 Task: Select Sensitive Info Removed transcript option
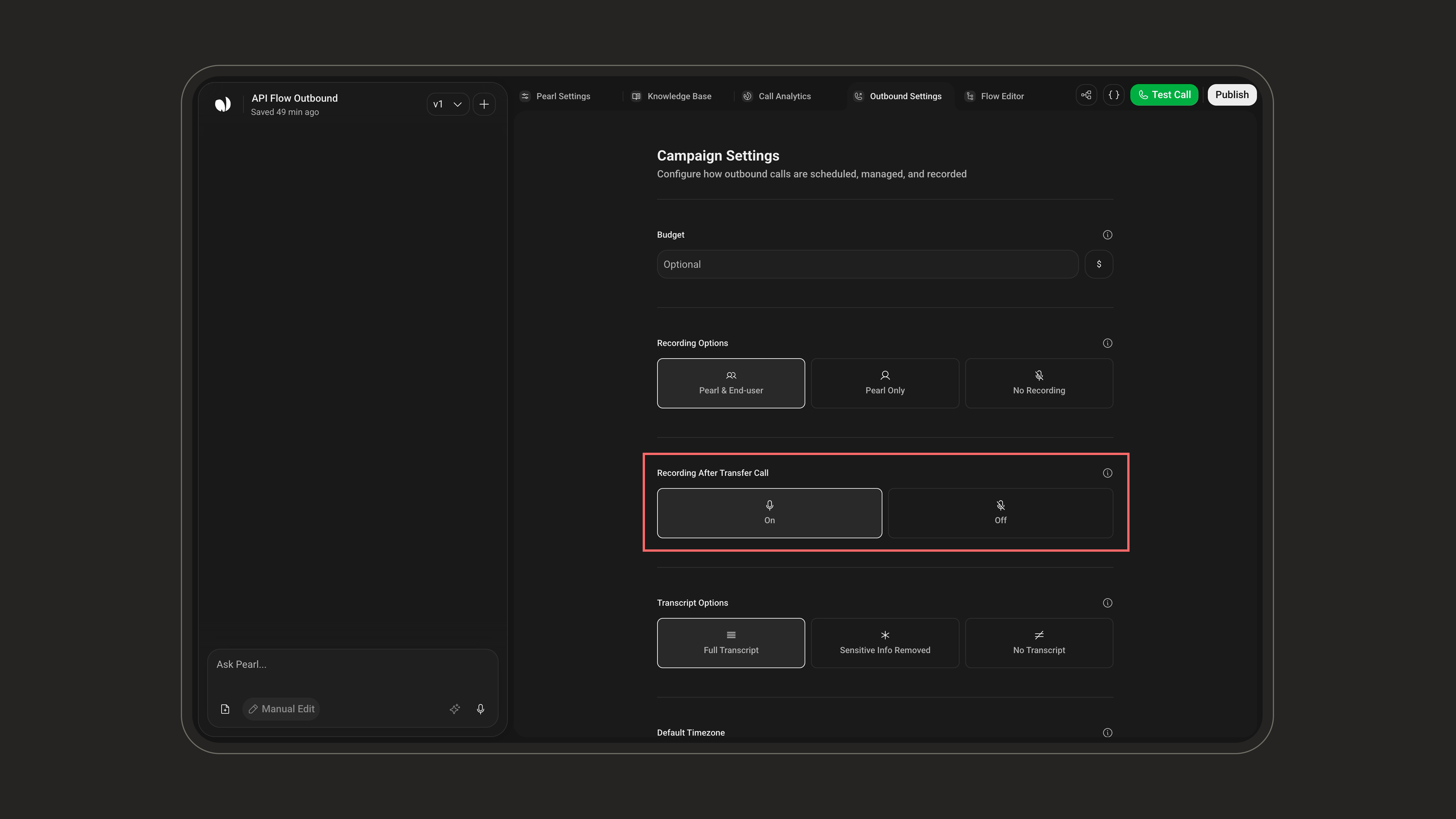(885, 643)
